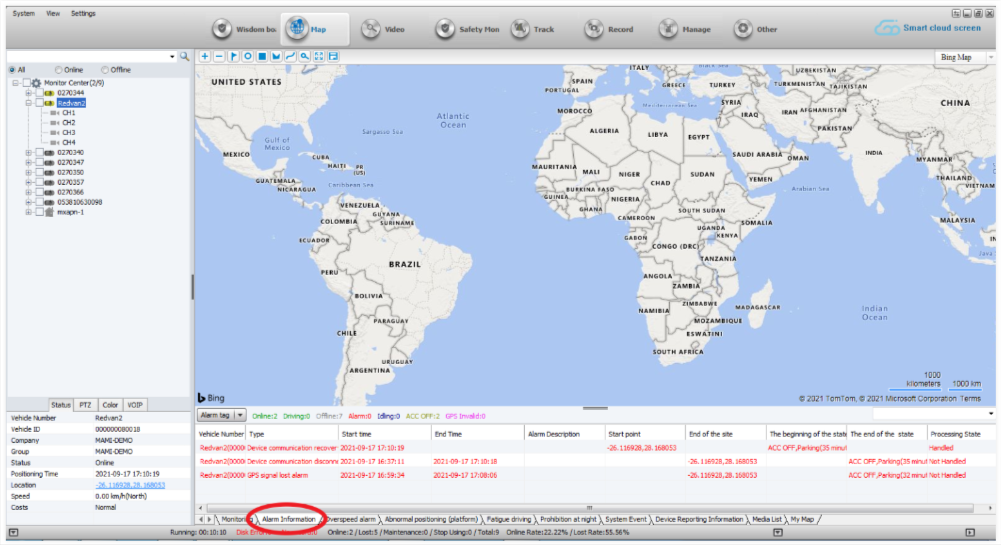
Task: Select the circle drawing map tool
Action: pyautogui.click(x=247, y=57)
